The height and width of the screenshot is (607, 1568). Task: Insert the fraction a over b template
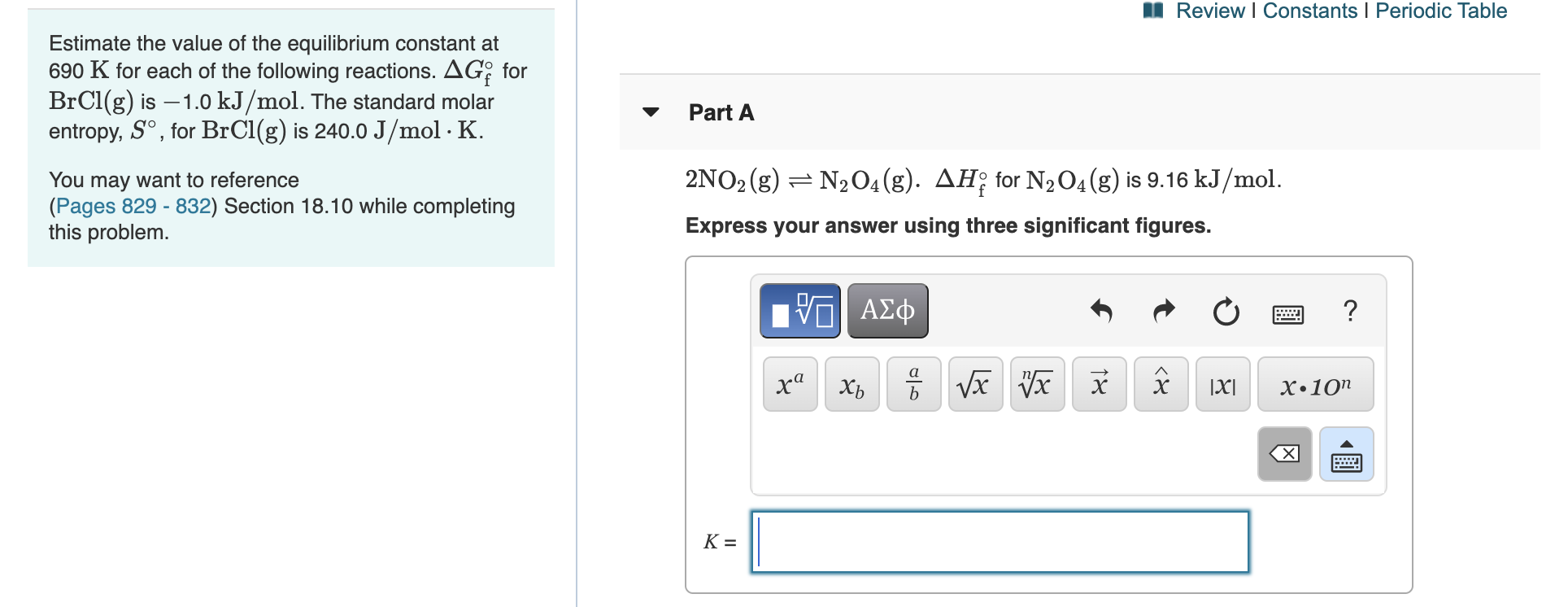click(x=912, y=383)
